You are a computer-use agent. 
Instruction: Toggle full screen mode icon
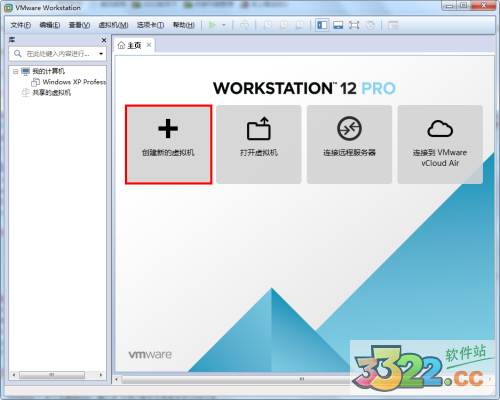pyautogui.click(x=354, y=25)
